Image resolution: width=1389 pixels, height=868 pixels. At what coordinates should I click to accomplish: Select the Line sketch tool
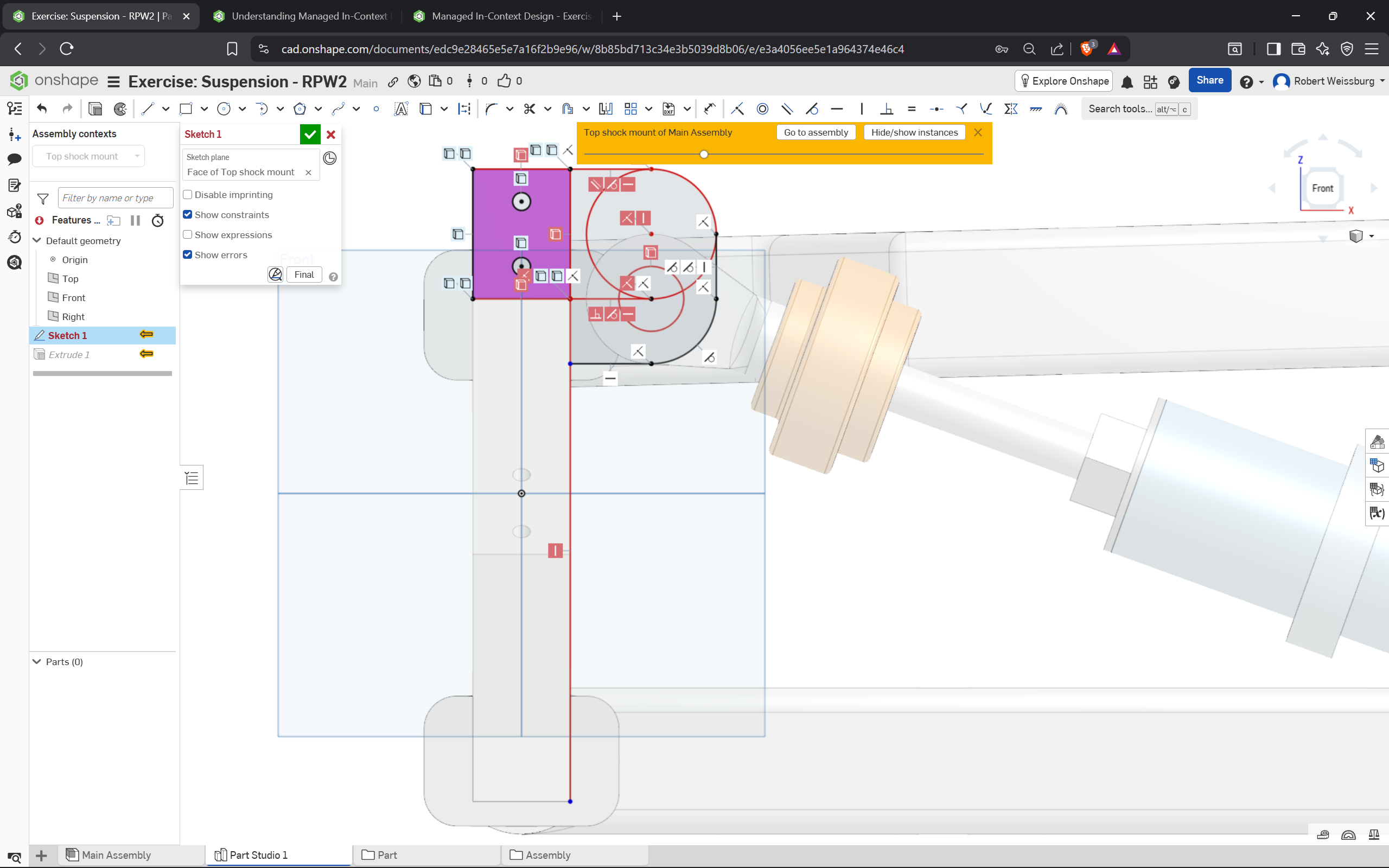point(148,108)
